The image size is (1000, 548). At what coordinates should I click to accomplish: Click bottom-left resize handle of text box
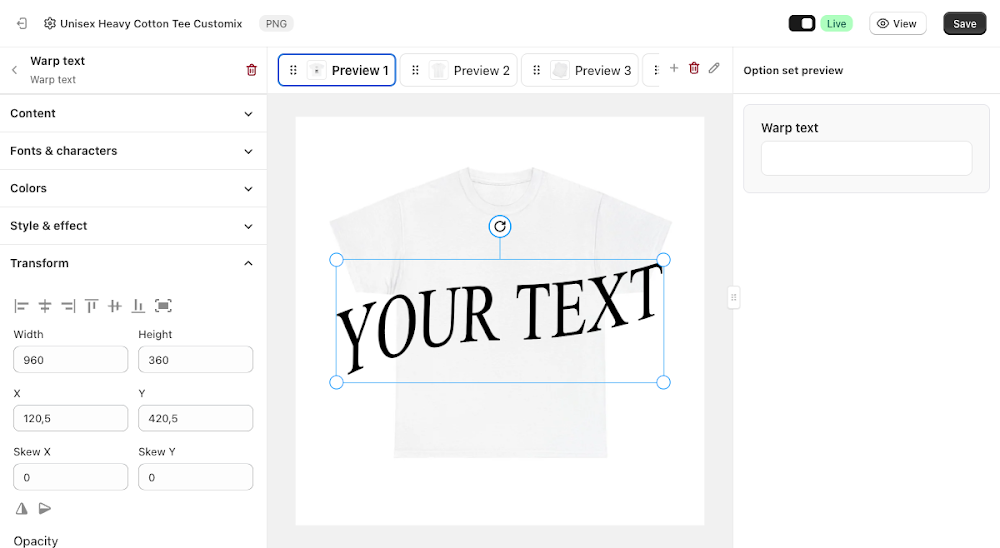(x=336, y=382)
